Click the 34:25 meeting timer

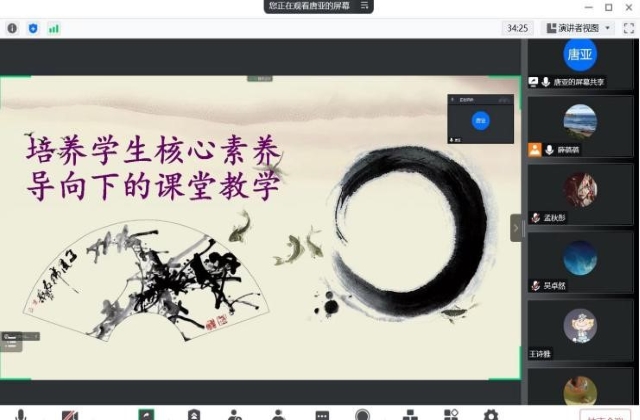coord(517,28)
